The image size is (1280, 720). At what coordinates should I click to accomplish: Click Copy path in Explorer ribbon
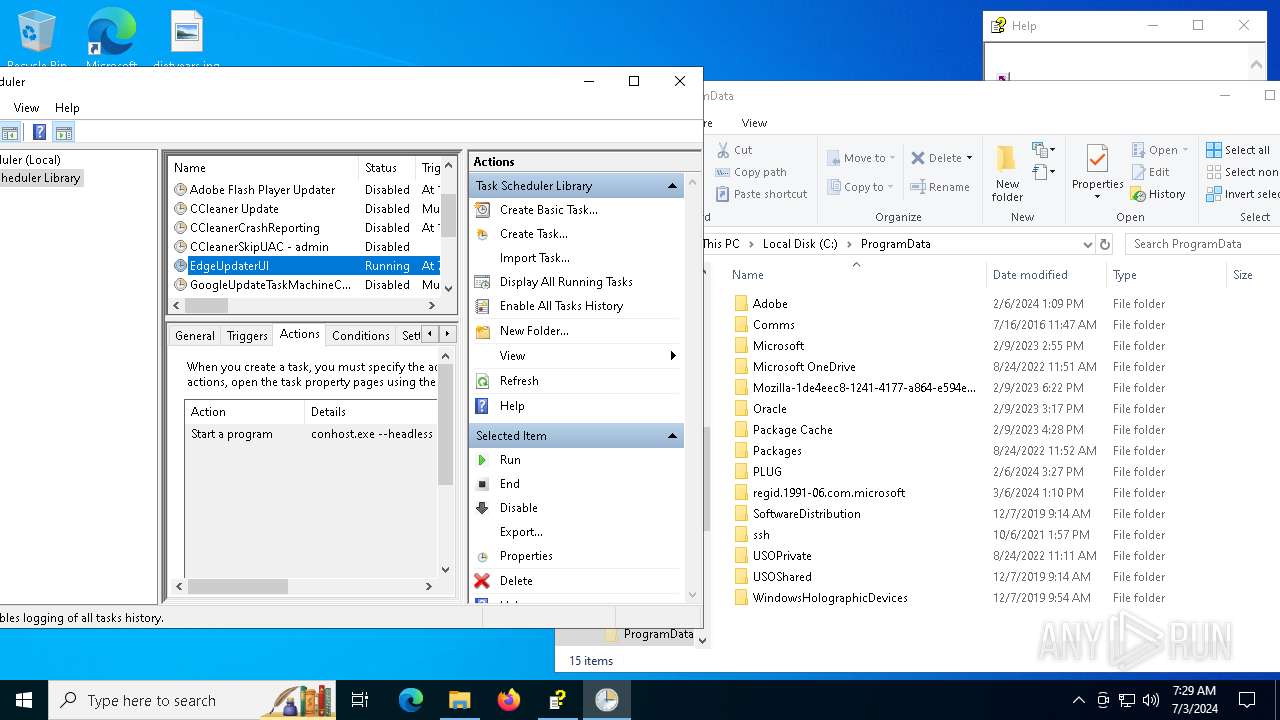751,172
